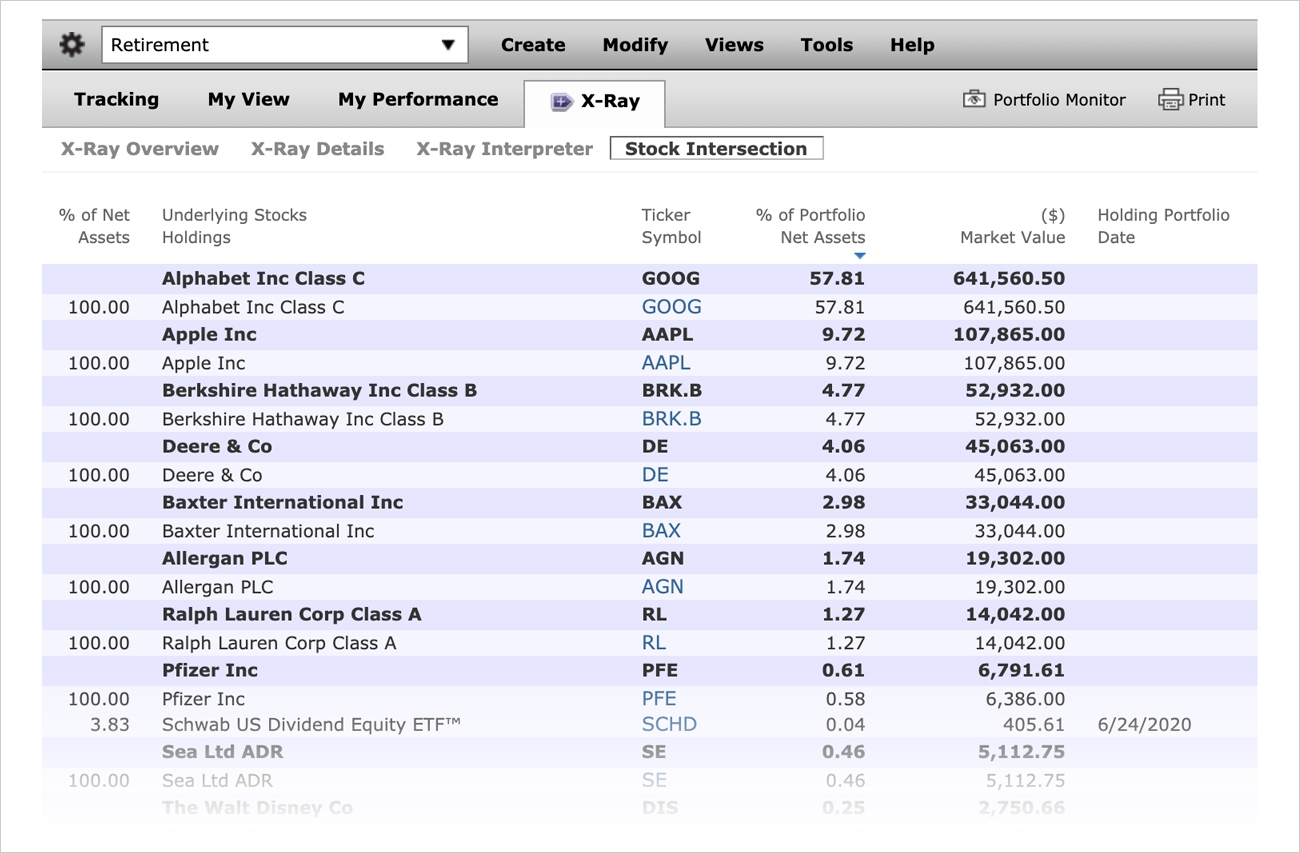
Task: Click the Market Value column header
Action: click(1012, 226)
